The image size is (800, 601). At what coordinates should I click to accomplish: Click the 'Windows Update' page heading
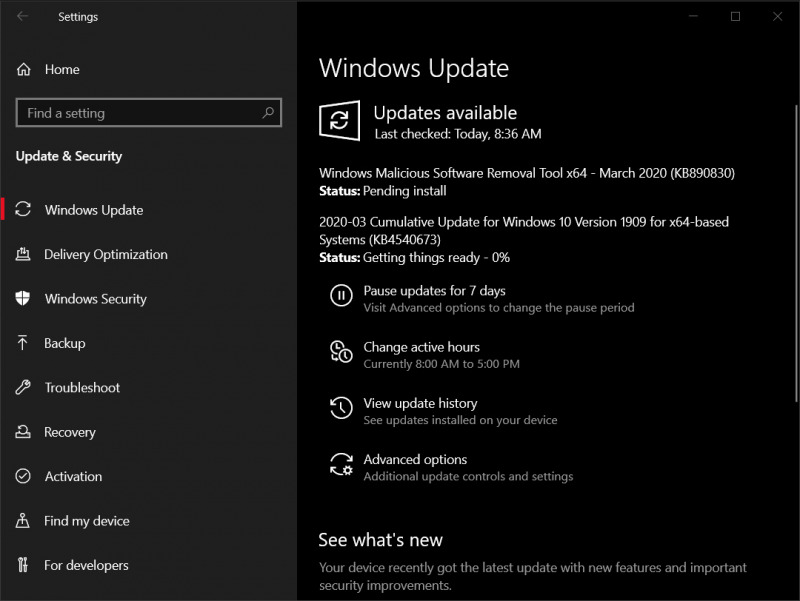click(414, 68)
